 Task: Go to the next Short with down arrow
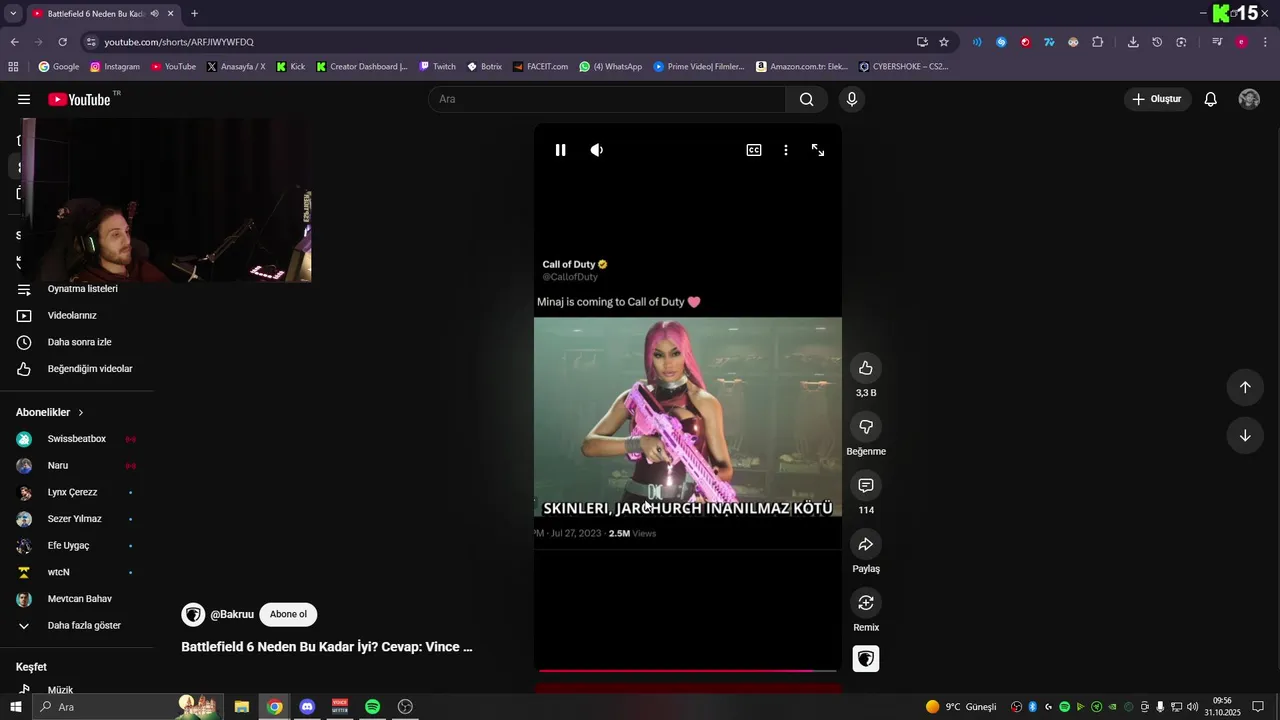[x=1245, y=435]
